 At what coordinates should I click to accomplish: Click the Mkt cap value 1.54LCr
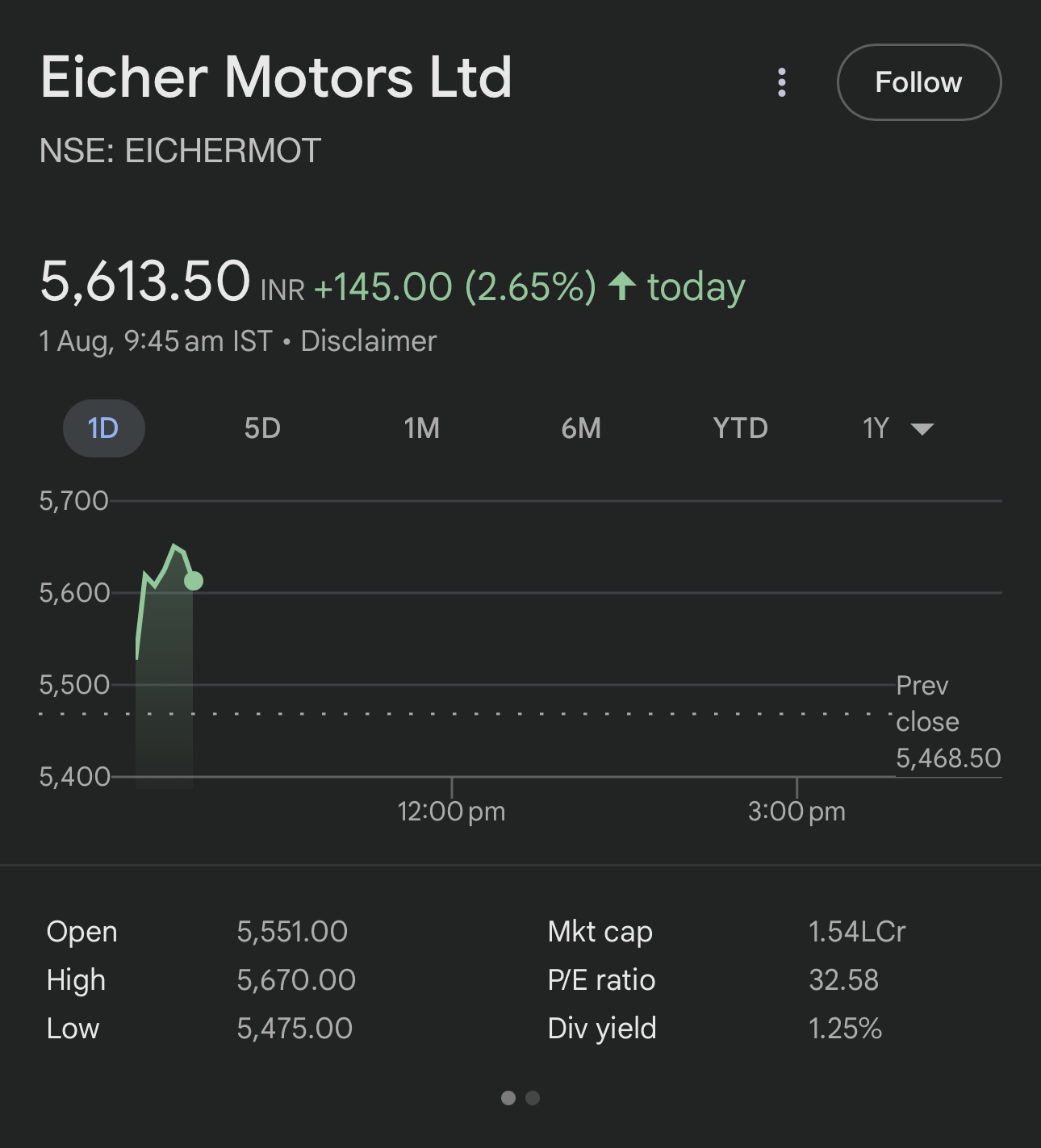tap(857, 932)
